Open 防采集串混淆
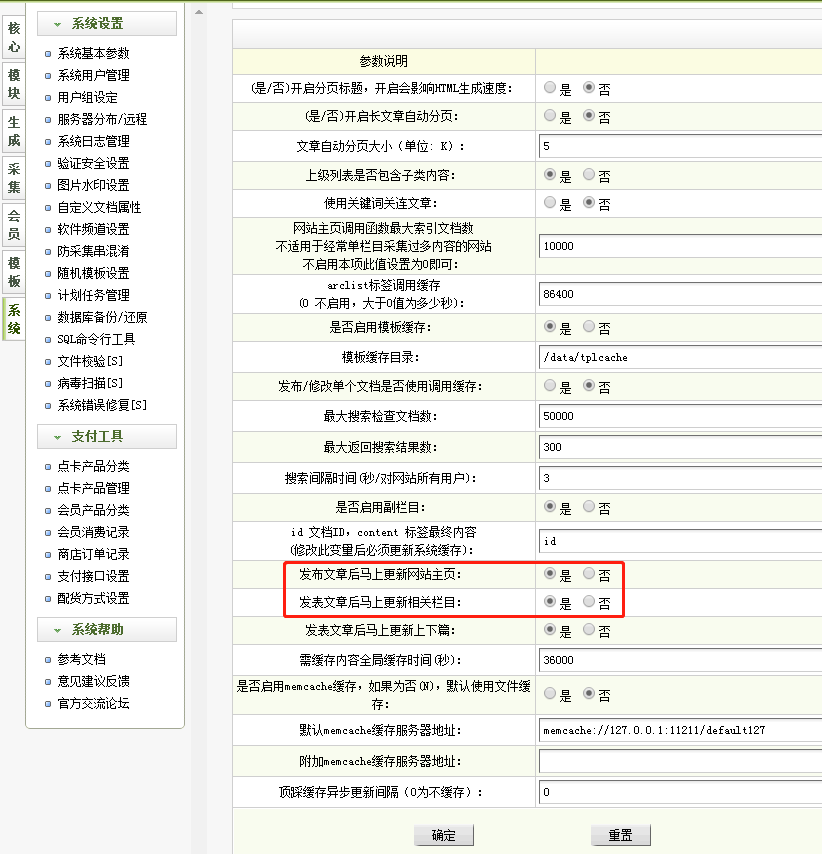This screenshot has width=822, height=854. [93, 251]
